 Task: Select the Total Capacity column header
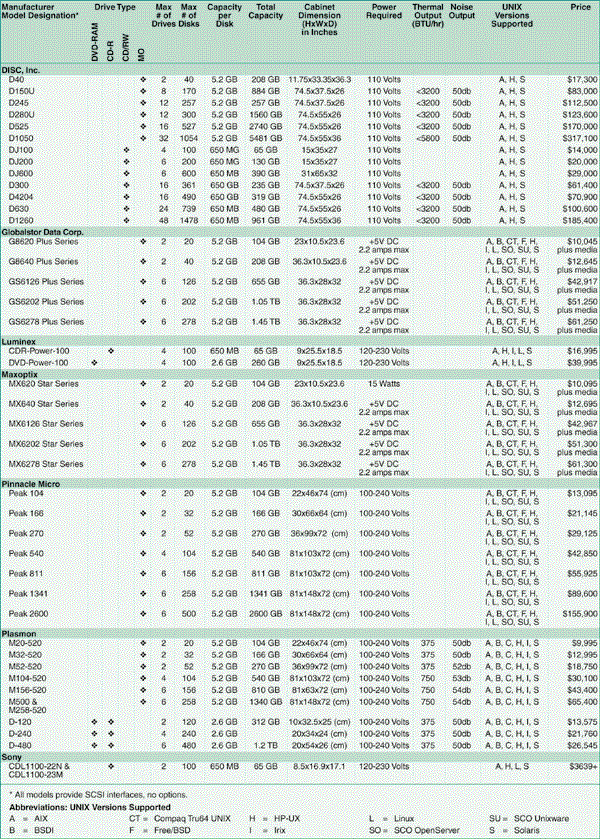(265, 12)
